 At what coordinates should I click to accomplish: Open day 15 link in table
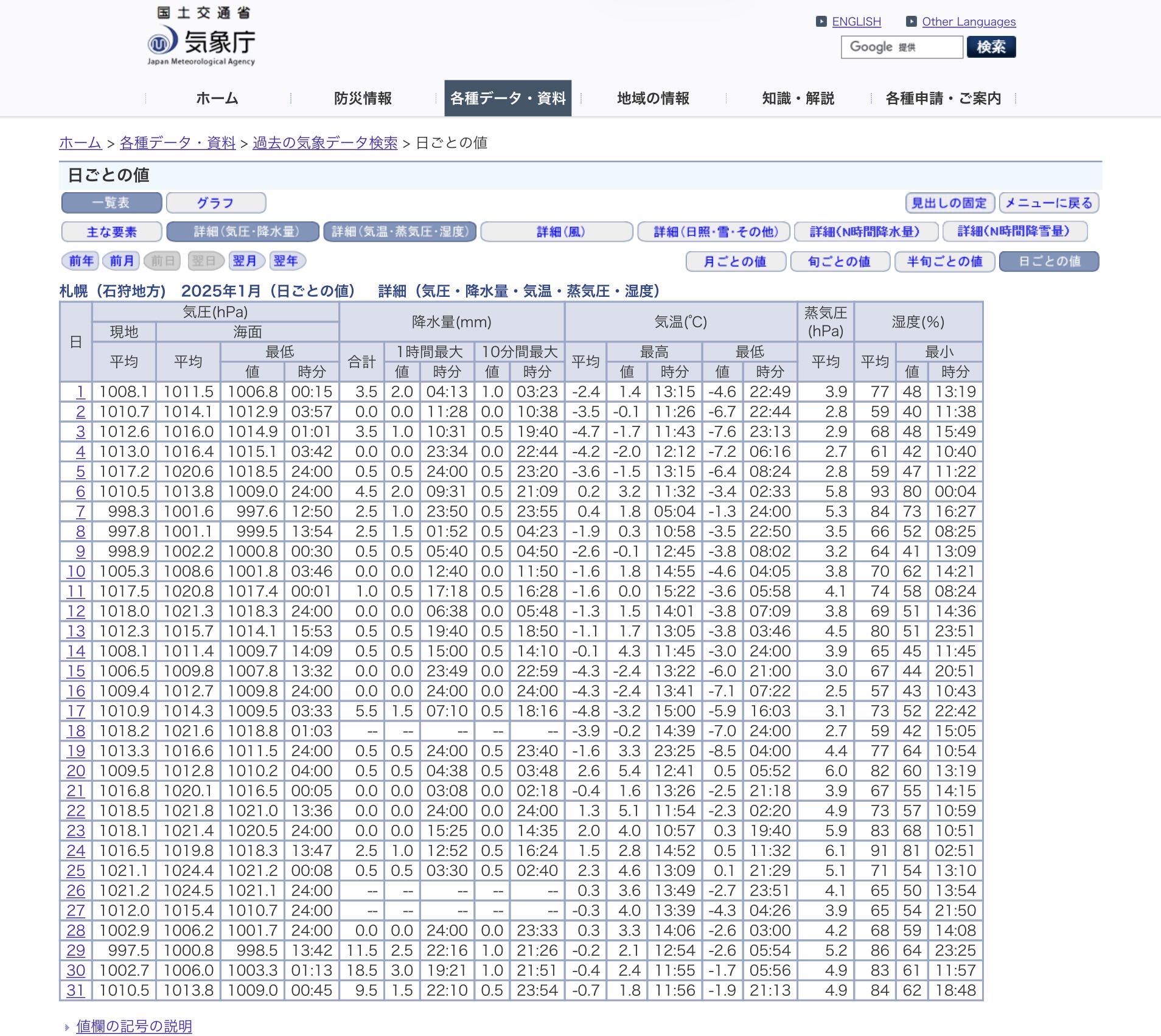pyautogui.click(x=76, y=671)
